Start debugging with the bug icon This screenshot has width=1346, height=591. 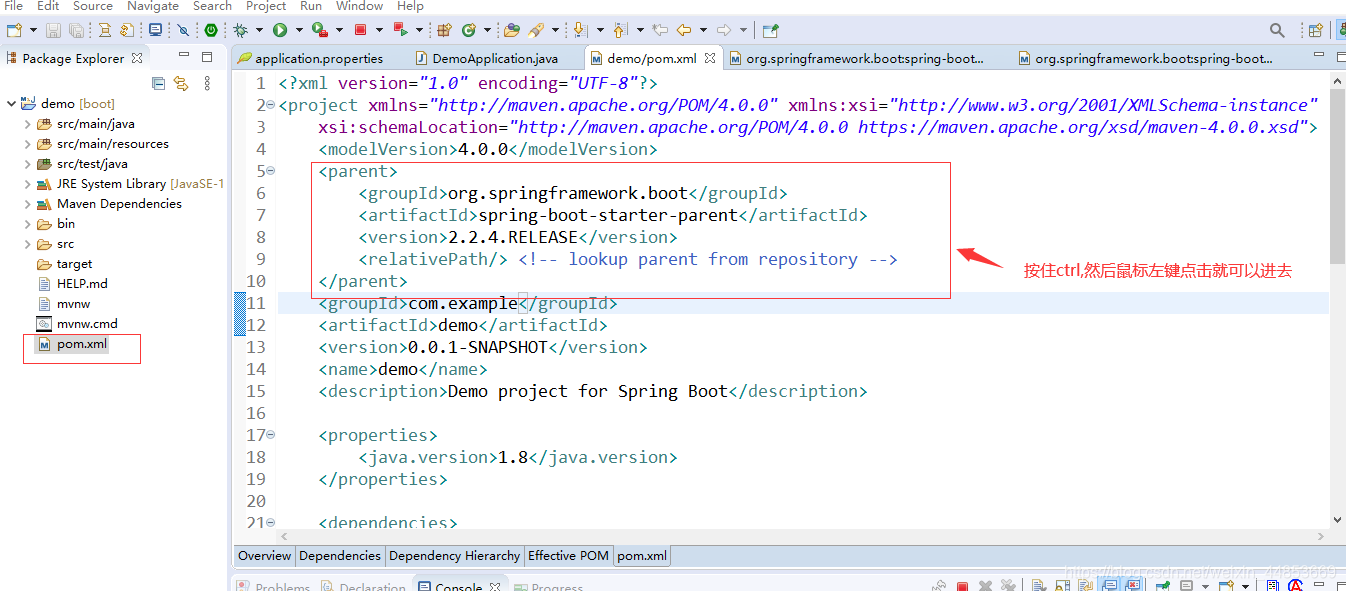[240, 30]
